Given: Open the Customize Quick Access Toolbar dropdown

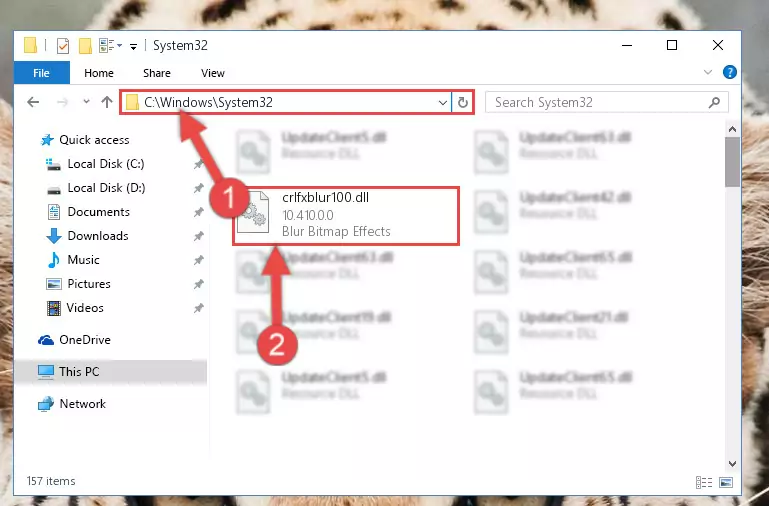Looking at the screenshot, I should pyautogui.click(x=133, y=47).
